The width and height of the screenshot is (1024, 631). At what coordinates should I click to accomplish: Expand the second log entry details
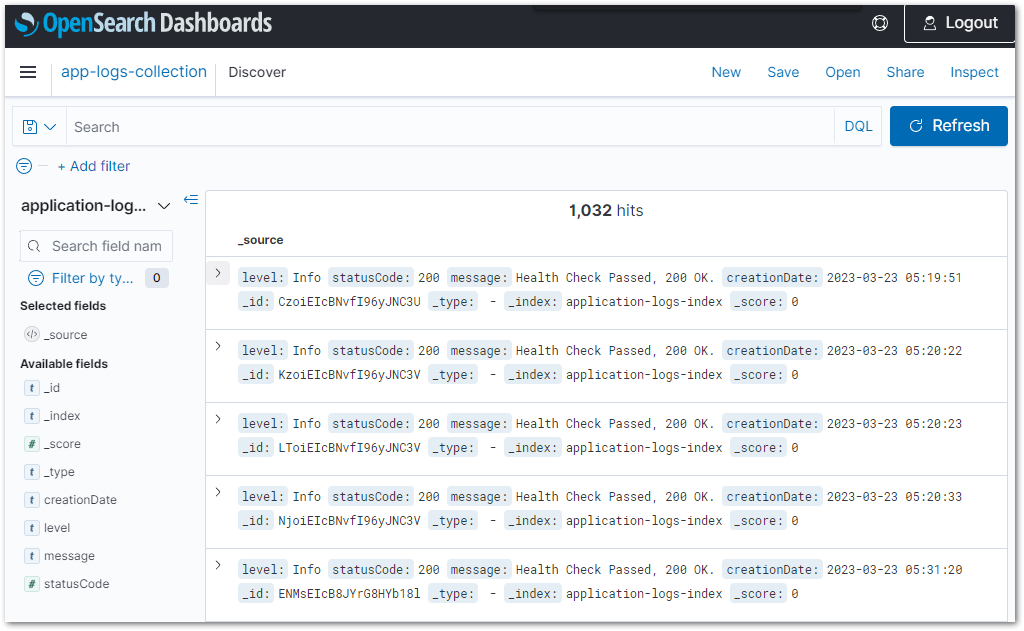click(x=218, y=345)
